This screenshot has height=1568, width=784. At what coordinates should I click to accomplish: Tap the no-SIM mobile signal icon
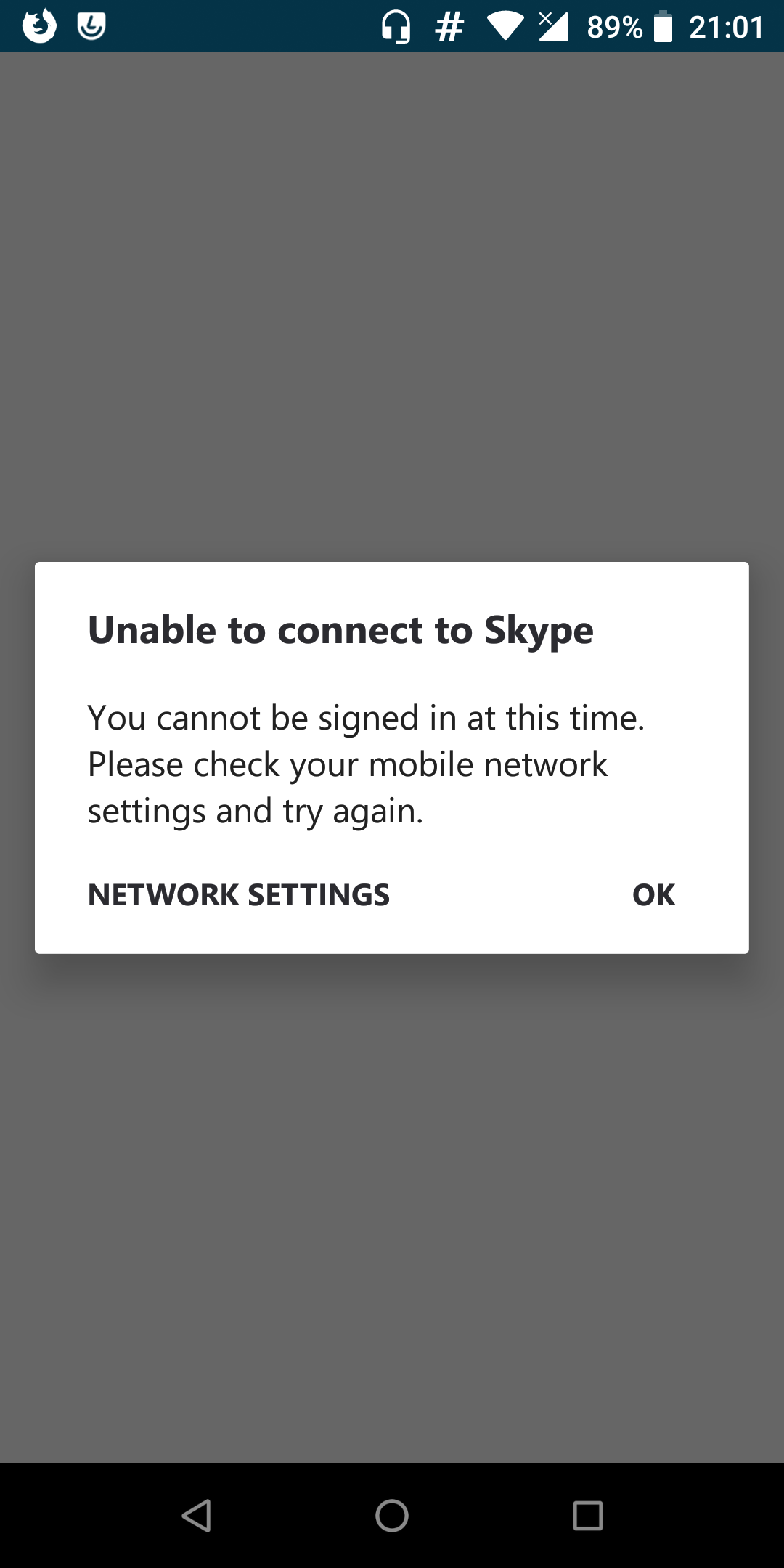pos(553,26)
